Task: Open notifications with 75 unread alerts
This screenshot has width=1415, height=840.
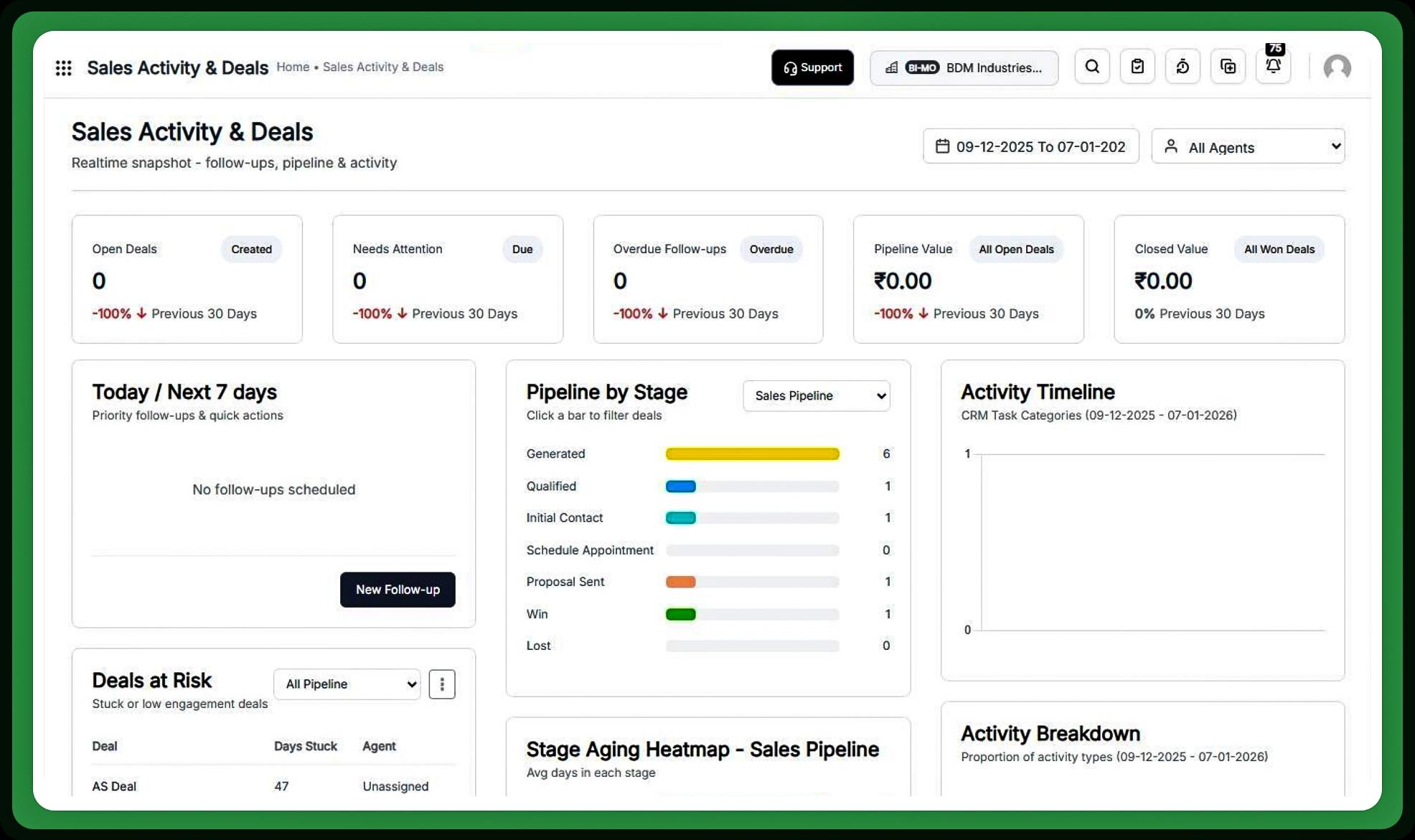Action: [1273, 66]
